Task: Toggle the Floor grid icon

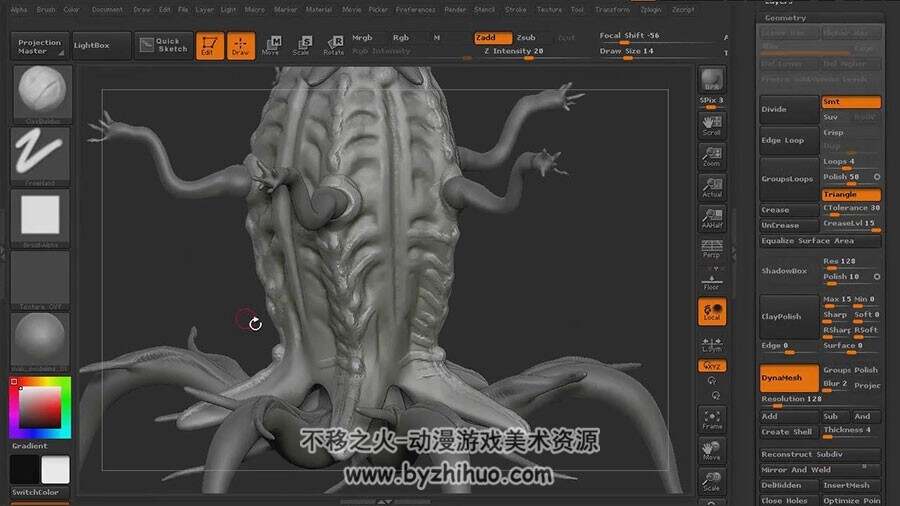Action: pos(712,281)
